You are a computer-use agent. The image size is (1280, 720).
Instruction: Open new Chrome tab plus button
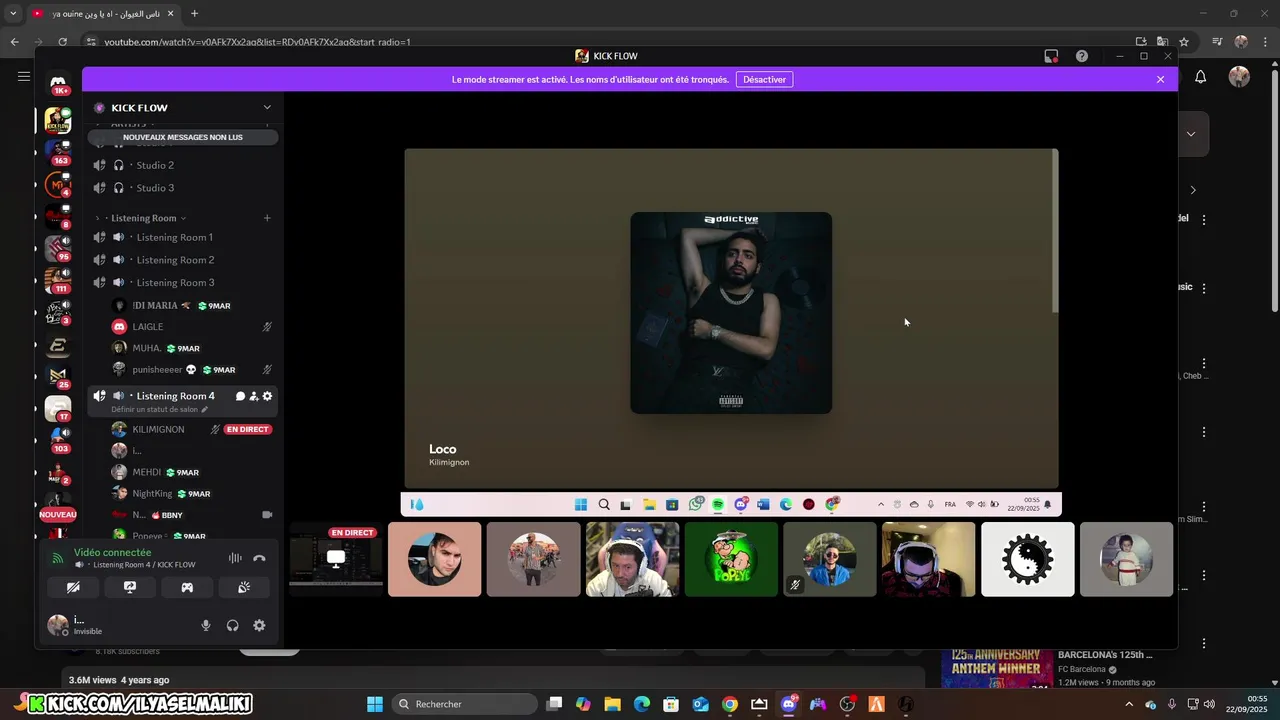pos(194,14)
